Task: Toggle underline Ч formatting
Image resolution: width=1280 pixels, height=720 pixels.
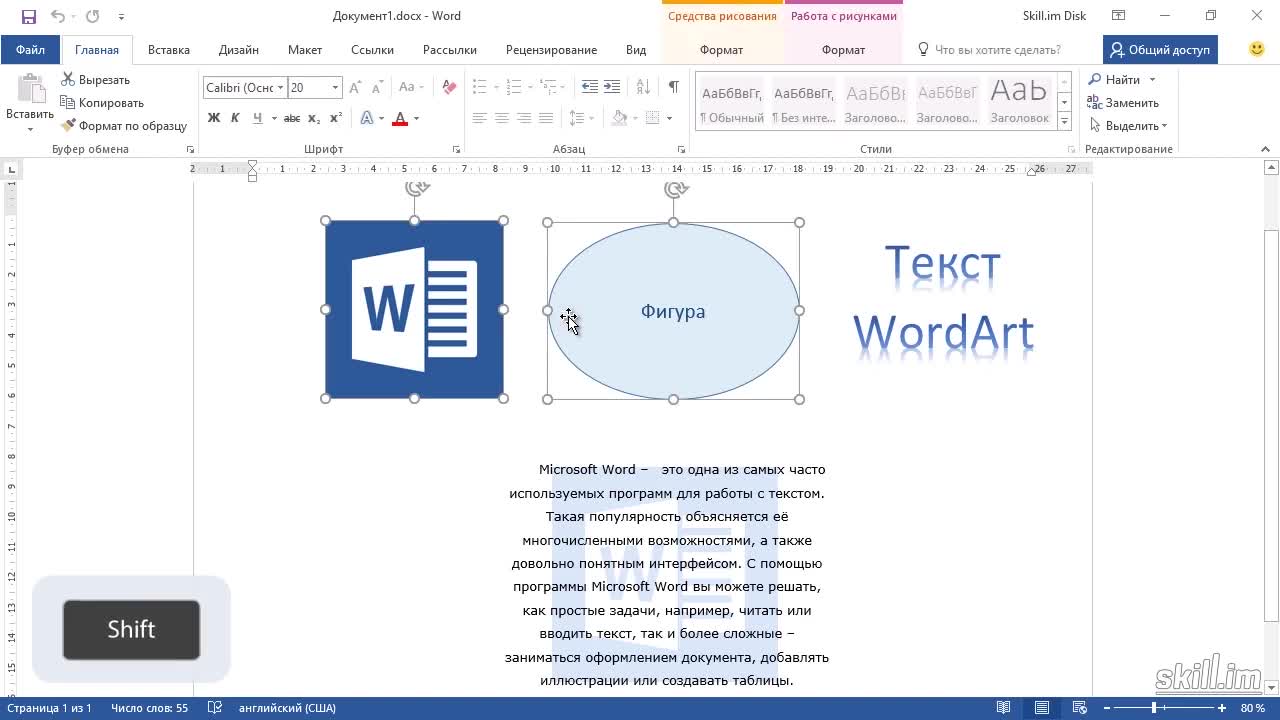Action: 257,118
